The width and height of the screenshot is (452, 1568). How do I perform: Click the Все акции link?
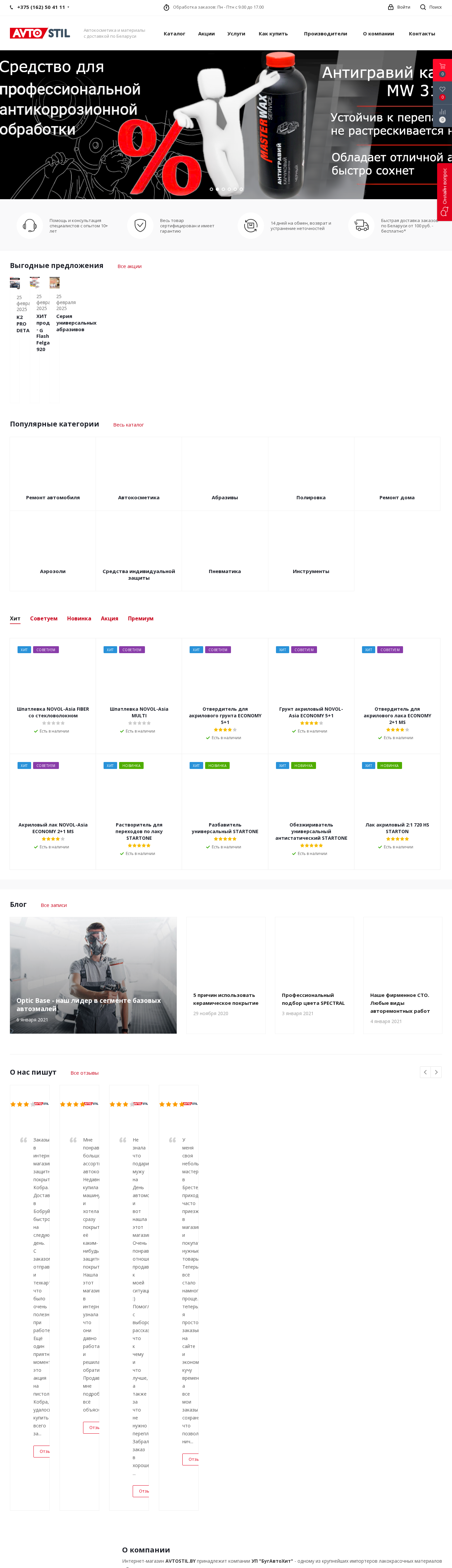coord(130,266)
